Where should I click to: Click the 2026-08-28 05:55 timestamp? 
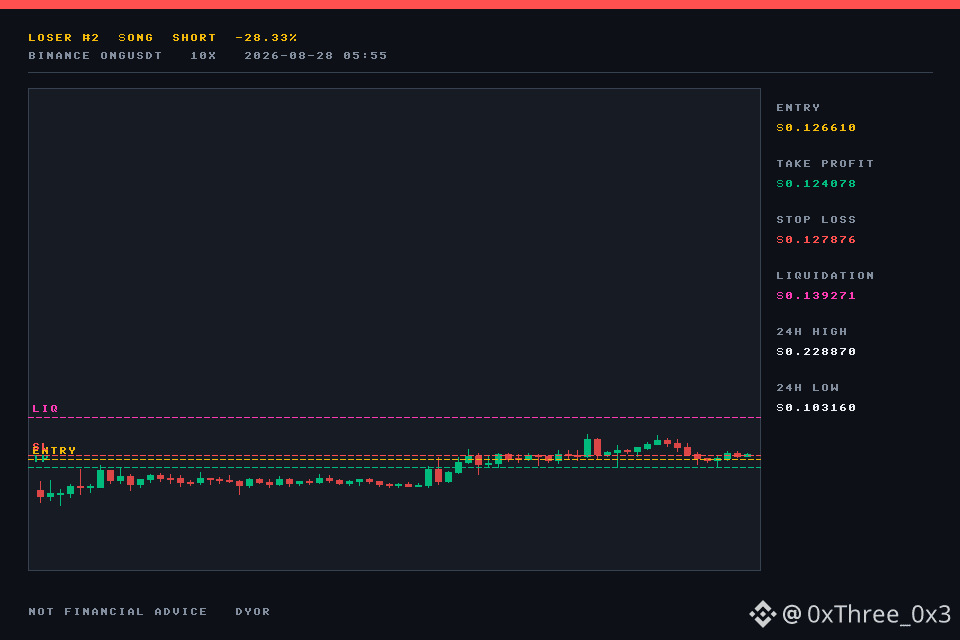315,56
